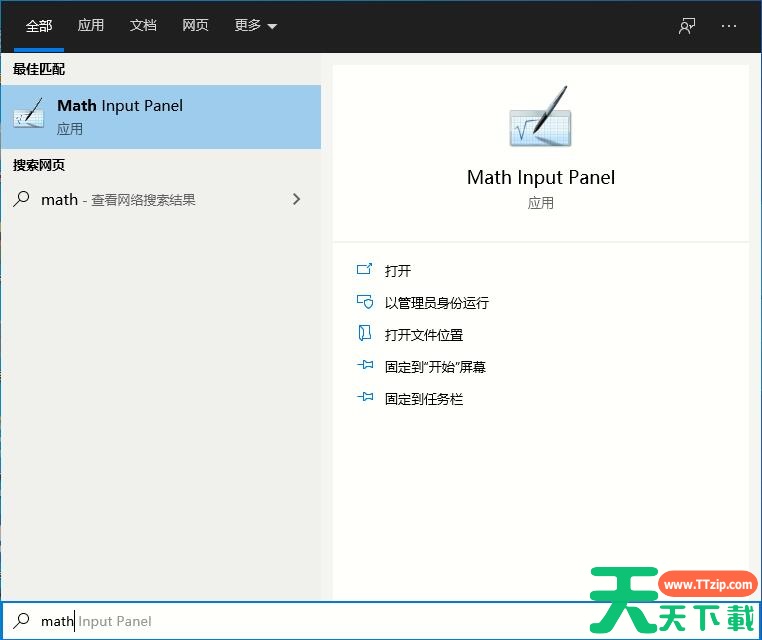Open the ellipsis options menu

pos(729,26)
